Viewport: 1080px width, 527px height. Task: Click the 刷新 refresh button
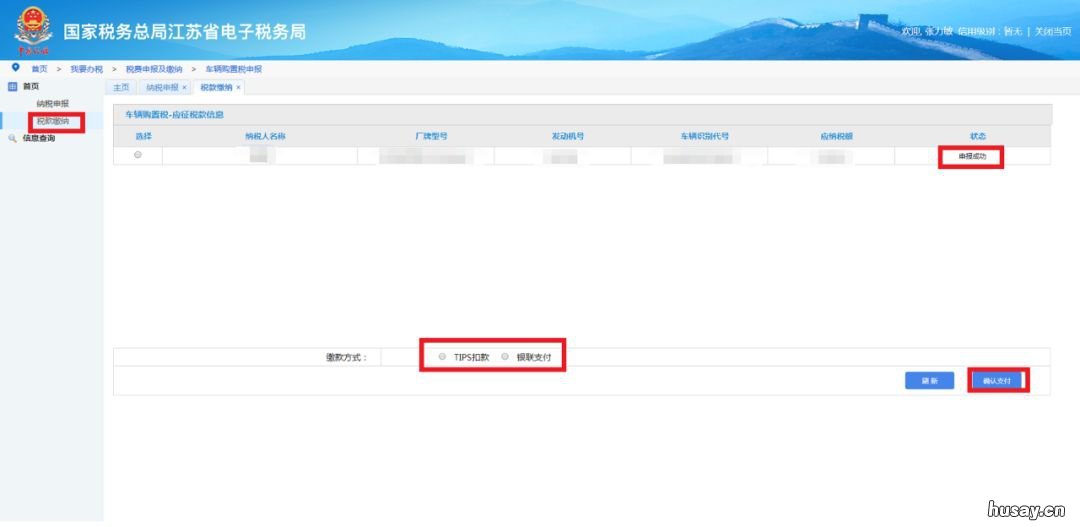click(929, 380)
